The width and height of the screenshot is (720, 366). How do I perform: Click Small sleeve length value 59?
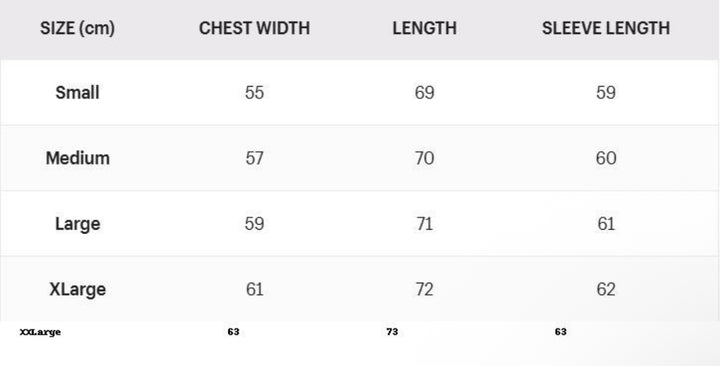[606, 93]
